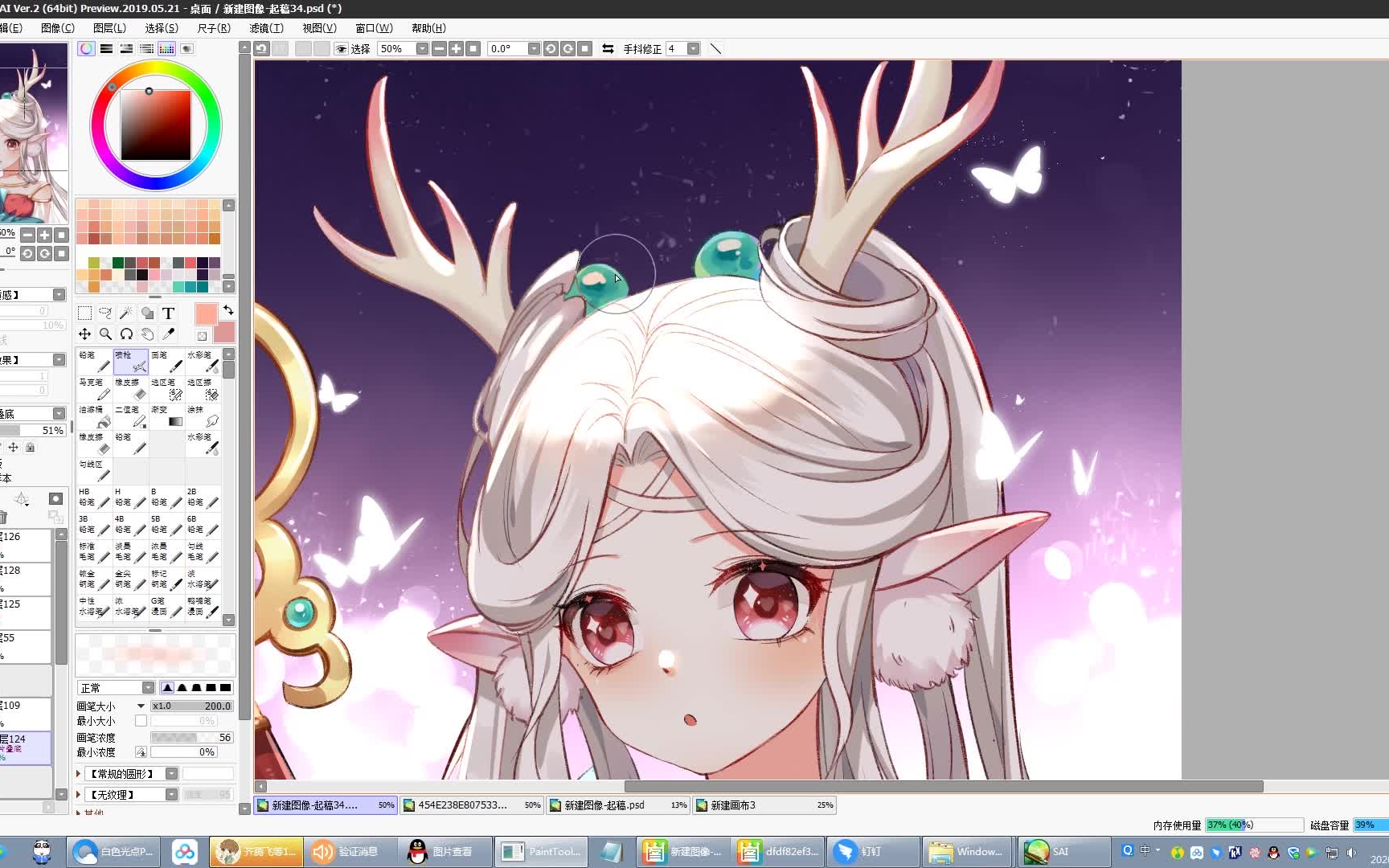
Task: Select the HB 铅笔 pencil preset
Action: [94, 498]
